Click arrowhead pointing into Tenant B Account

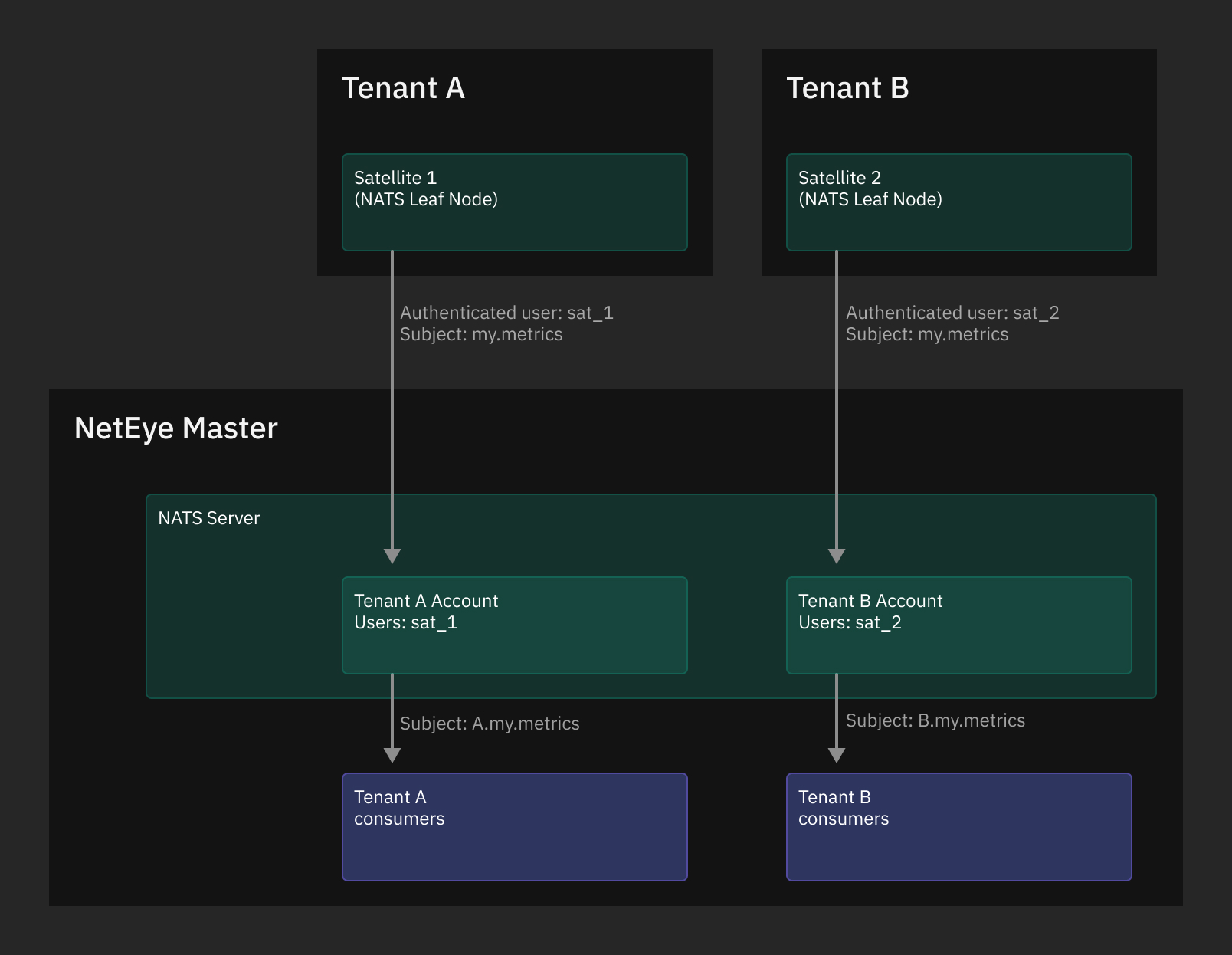pos(837,556)
